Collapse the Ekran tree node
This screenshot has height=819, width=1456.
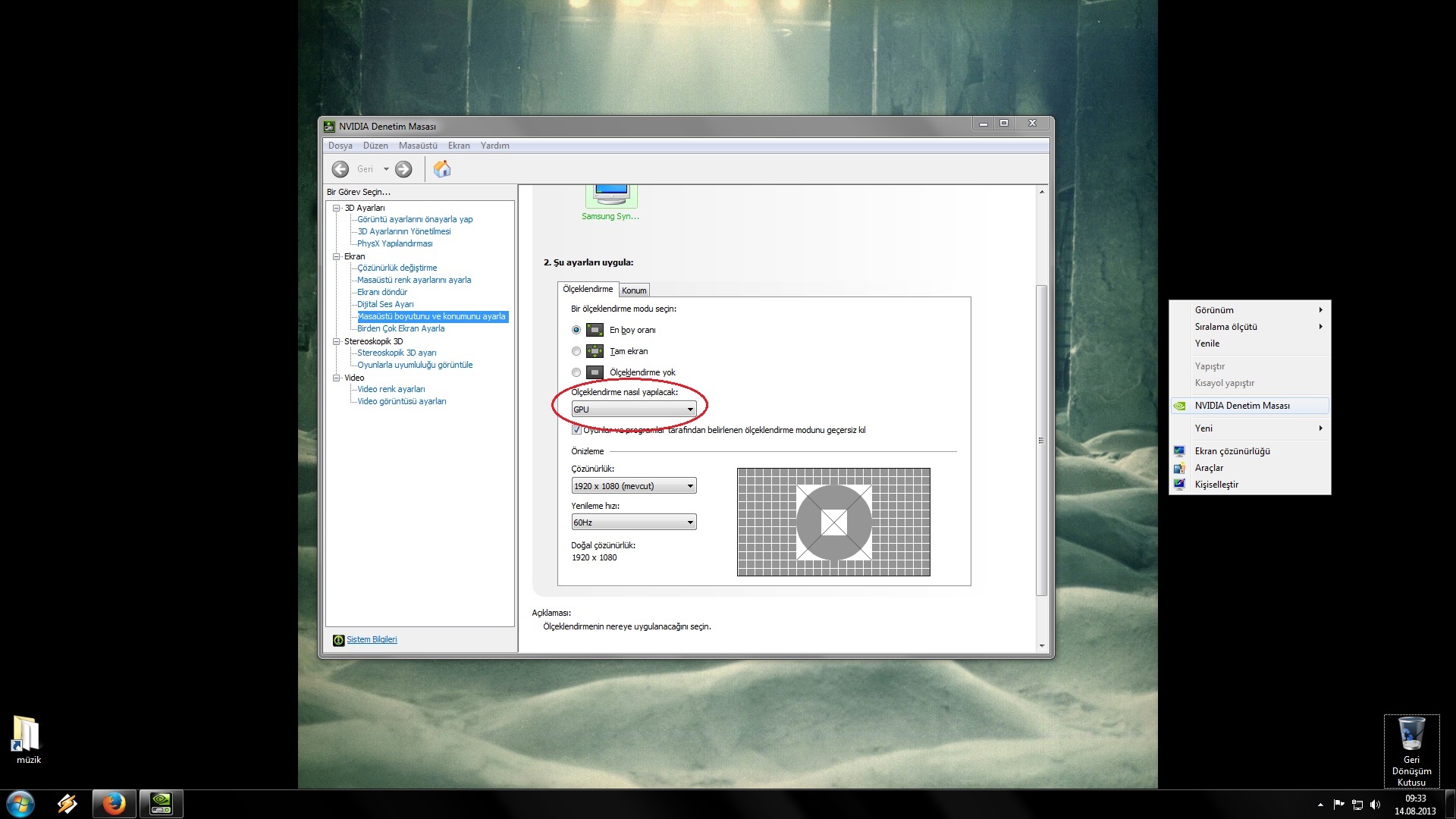coord(337,256)
